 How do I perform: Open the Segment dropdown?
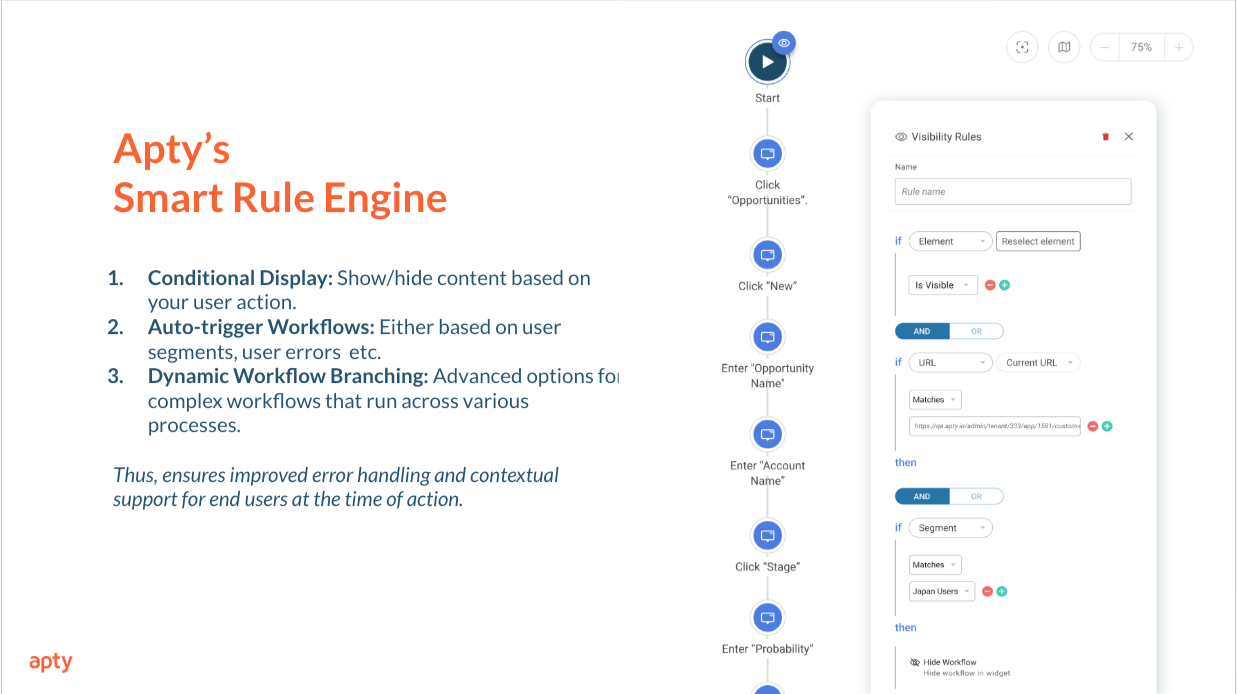(x=950, y=527)
